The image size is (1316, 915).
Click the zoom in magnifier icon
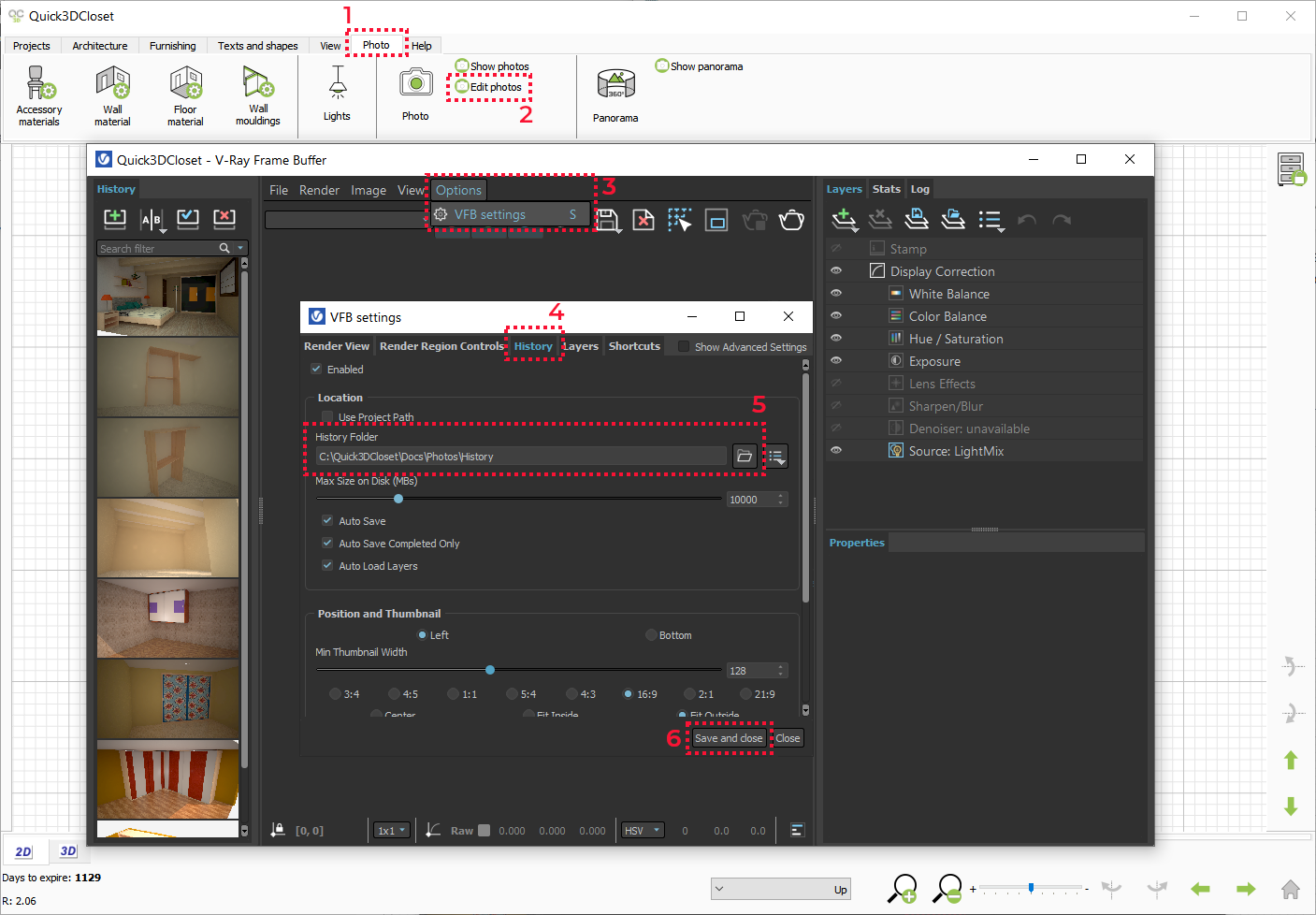coord(903,888)
